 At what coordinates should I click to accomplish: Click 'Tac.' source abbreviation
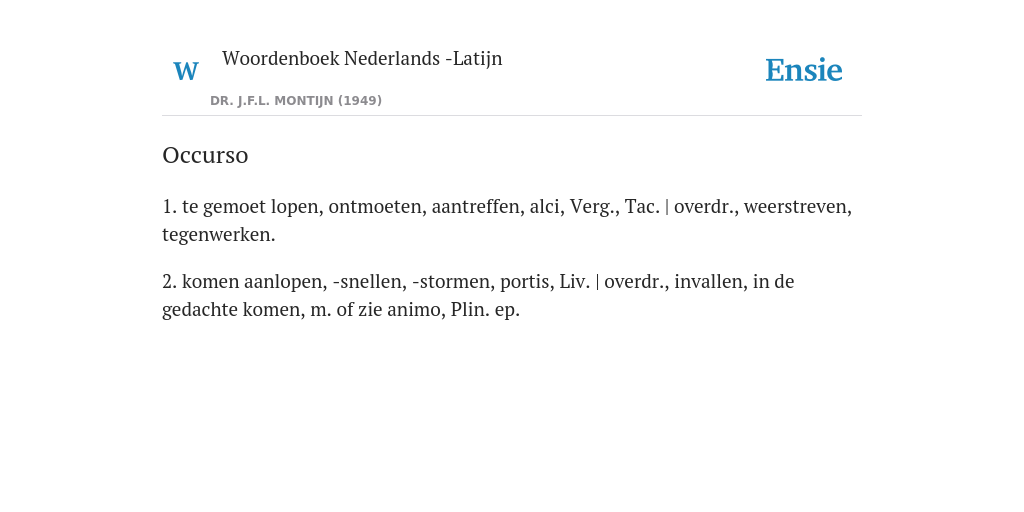point(642,206)
